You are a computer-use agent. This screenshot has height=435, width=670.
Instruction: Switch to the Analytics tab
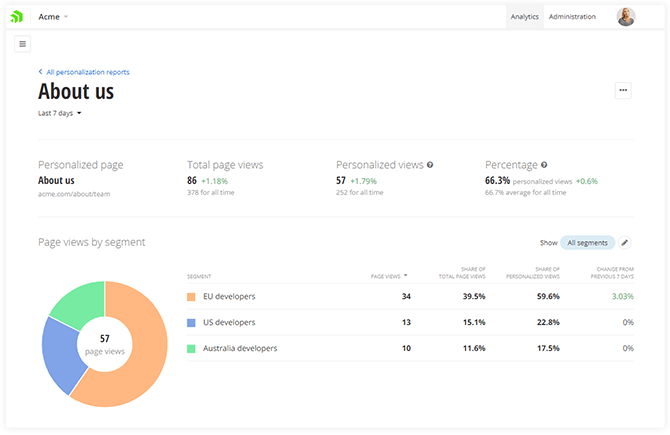(524, 17)
